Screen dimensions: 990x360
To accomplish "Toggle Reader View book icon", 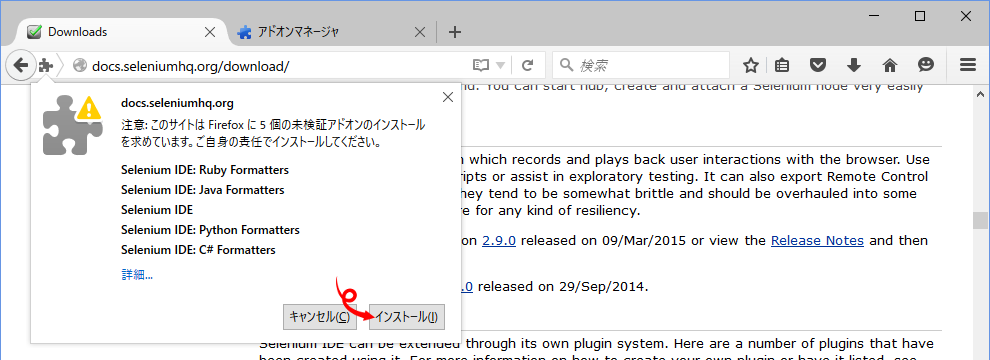I will pos(481,65).
